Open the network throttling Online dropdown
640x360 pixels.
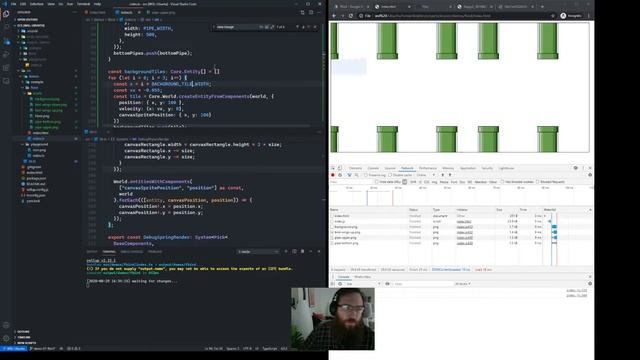click(425, 175)
